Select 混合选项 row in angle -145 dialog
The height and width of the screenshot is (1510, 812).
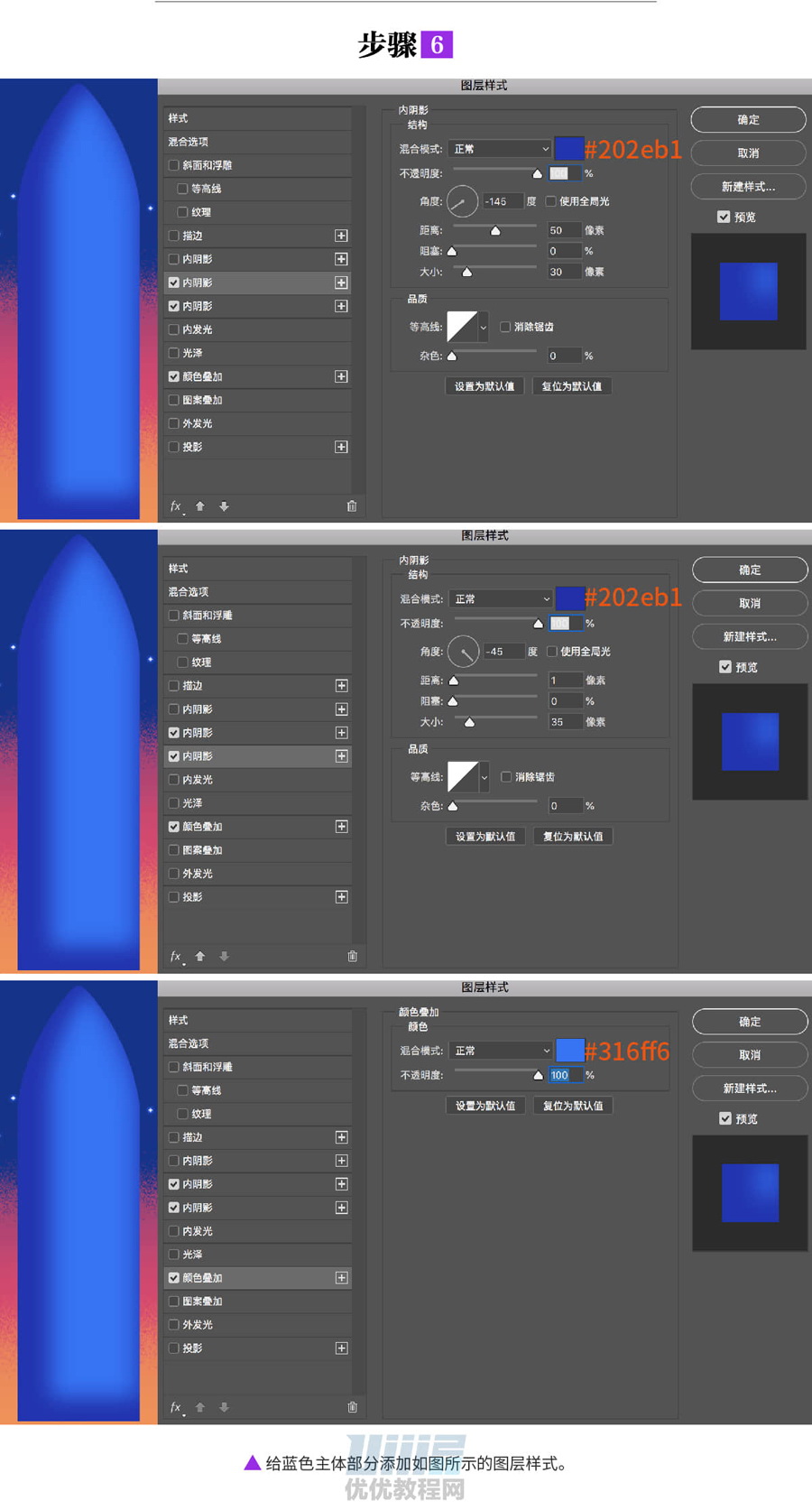point(258,142)
